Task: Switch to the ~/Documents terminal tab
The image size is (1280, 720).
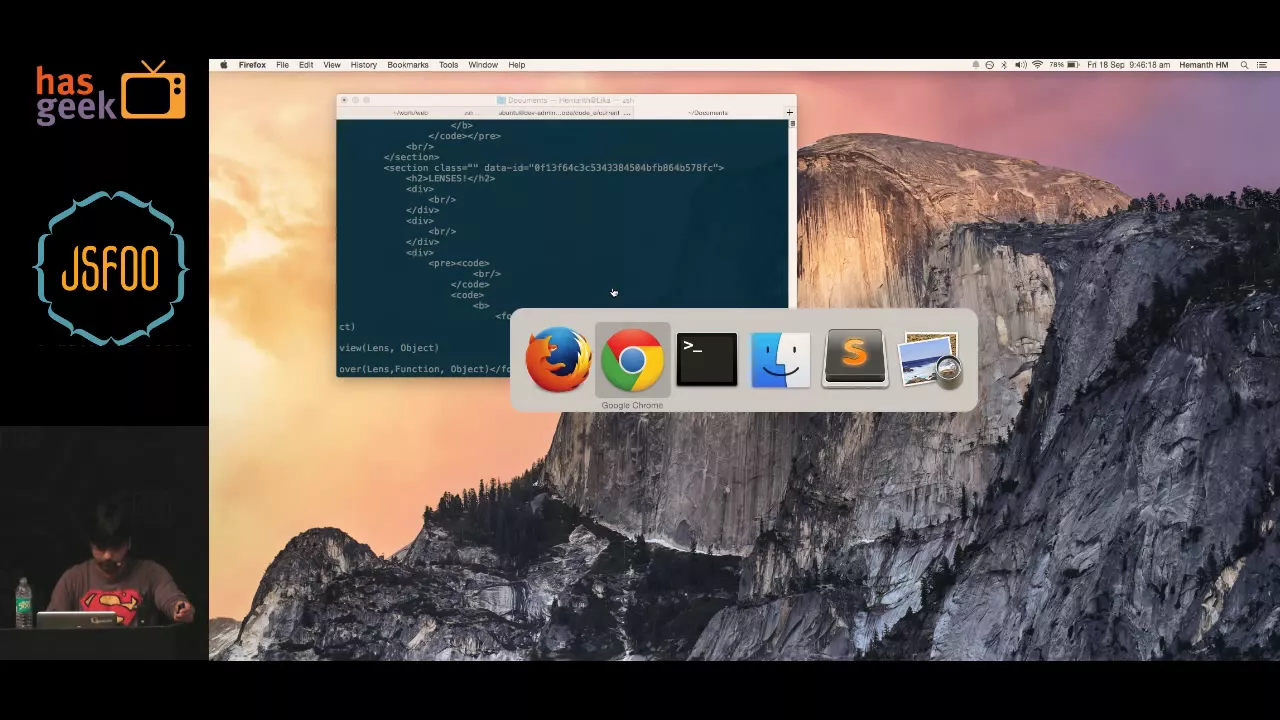Action: click(709, 113)
